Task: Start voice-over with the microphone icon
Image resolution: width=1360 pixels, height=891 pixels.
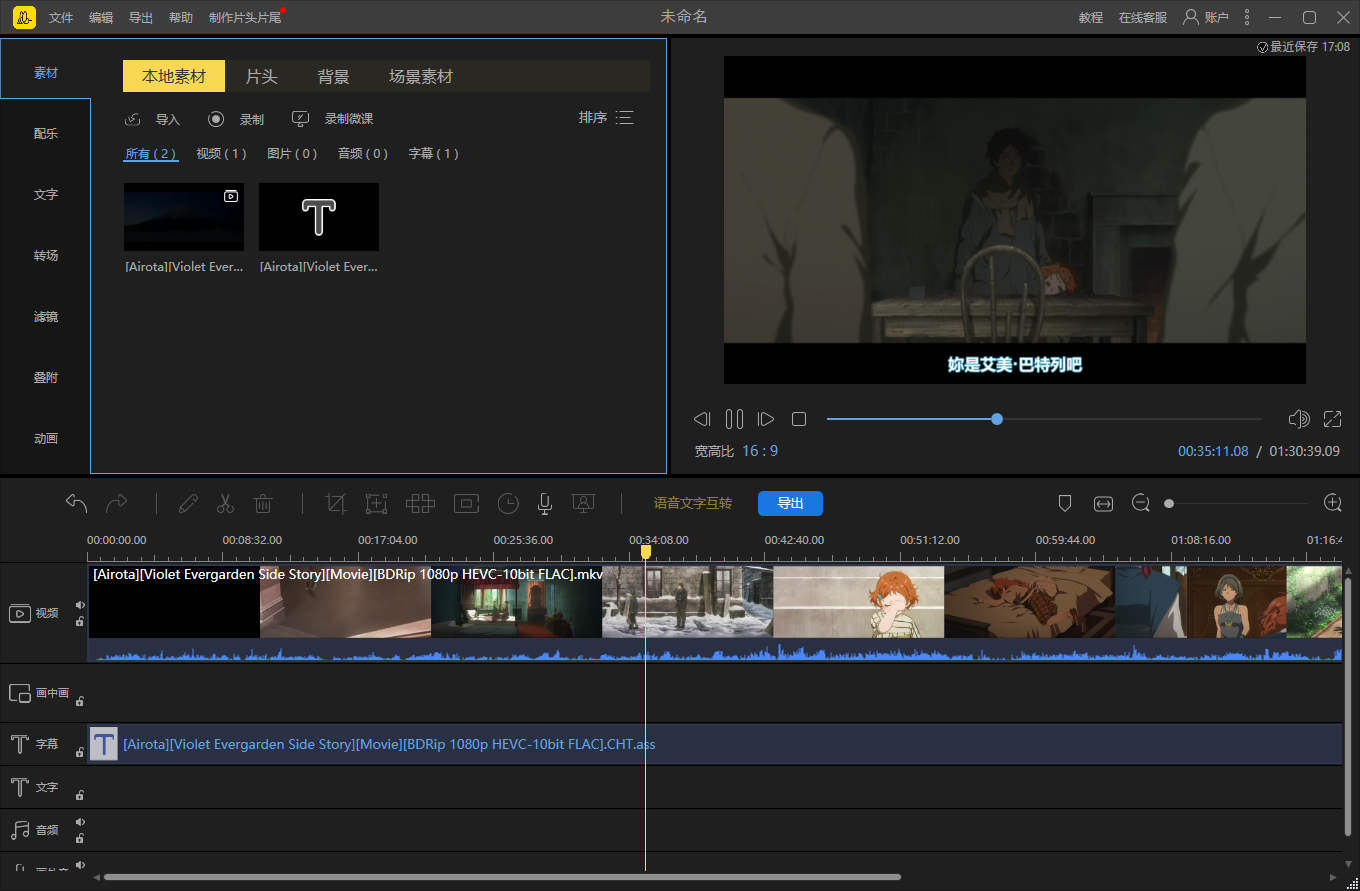Action: (x=545, y=503)
